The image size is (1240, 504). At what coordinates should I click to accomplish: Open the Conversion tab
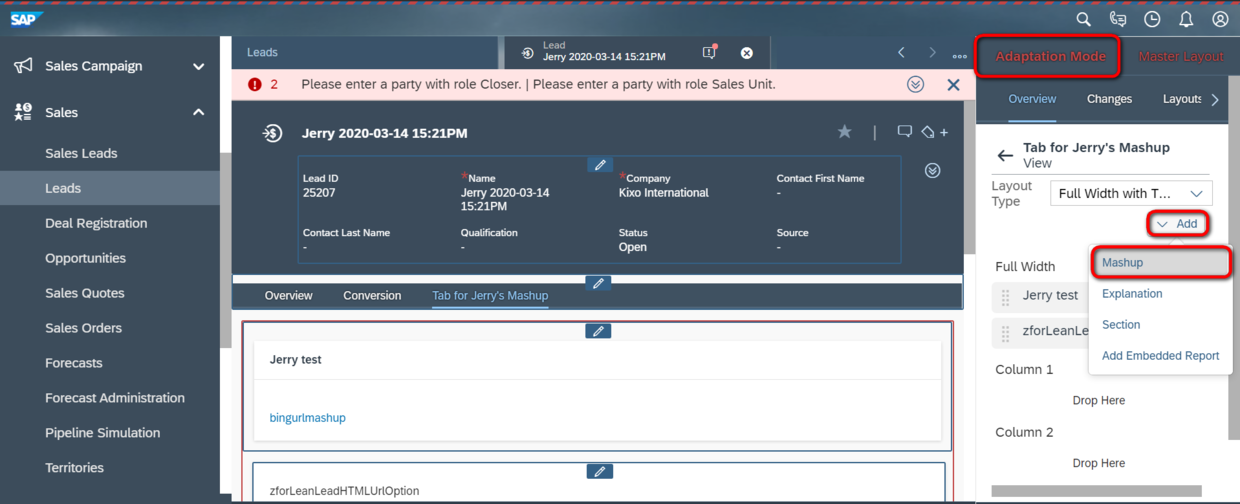point(372,296)
